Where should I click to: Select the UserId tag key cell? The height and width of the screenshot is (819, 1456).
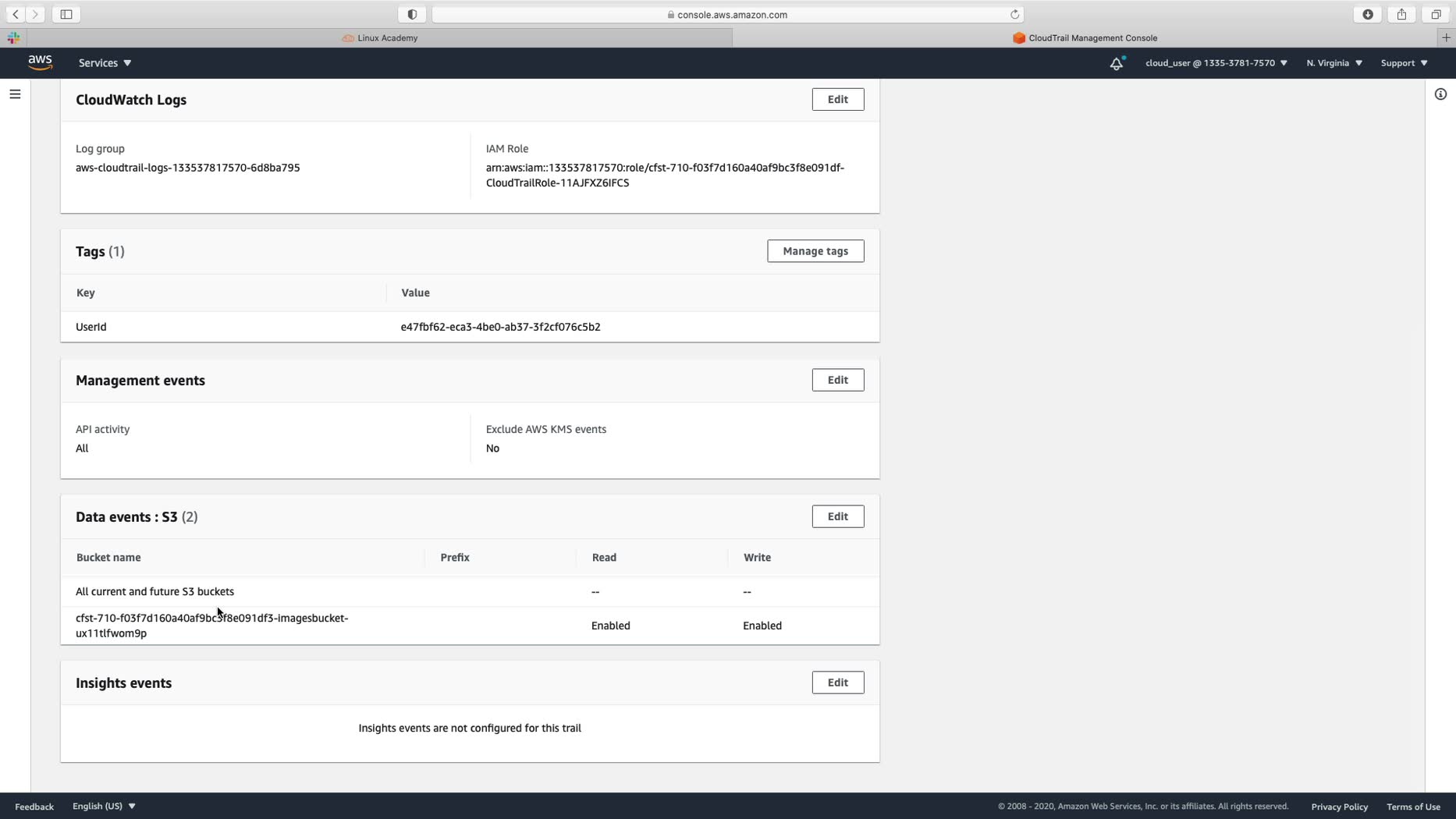click(91, 327)
